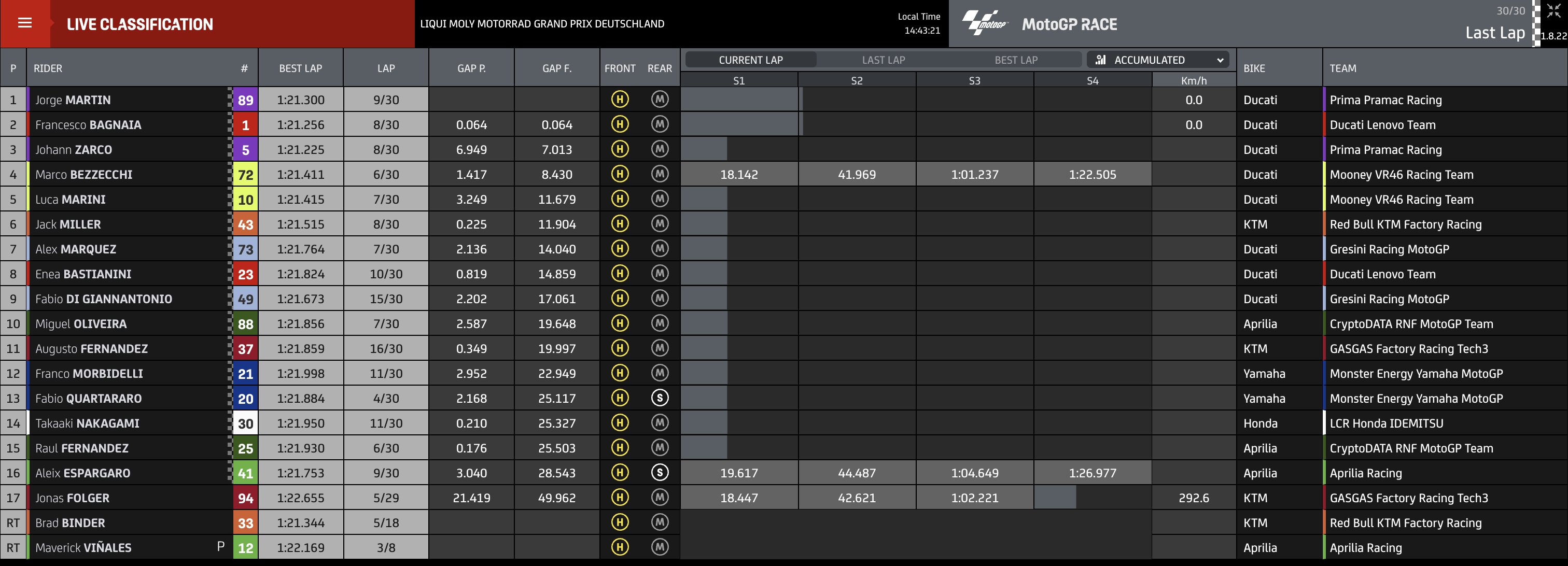1568x566 pixels.
Task: Click team Red Bull KTM Factory Racing for Miller
Action: (1406, 224)
